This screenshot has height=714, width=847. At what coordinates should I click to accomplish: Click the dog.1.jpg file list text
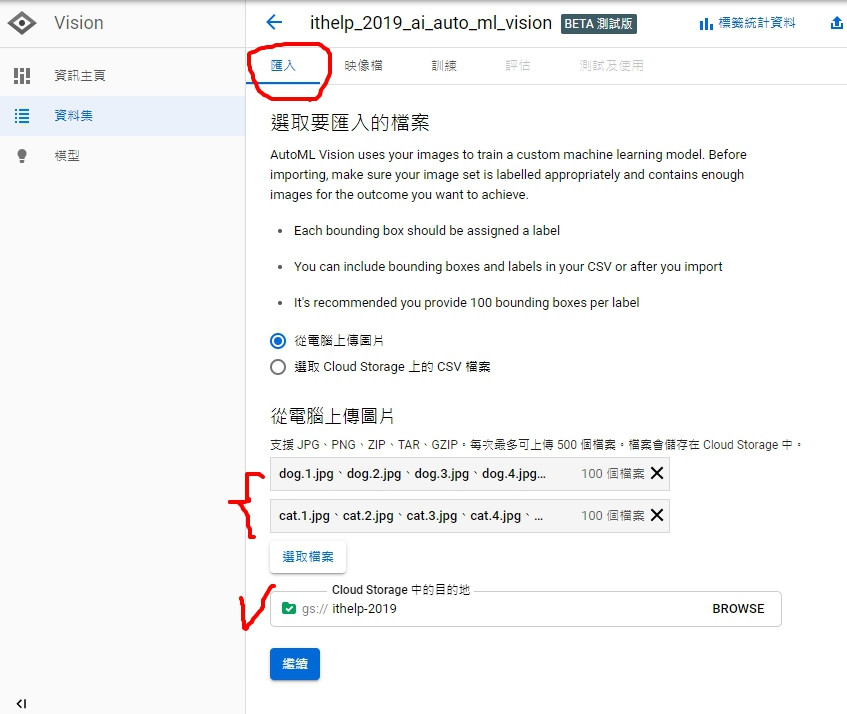pos(412,474)
